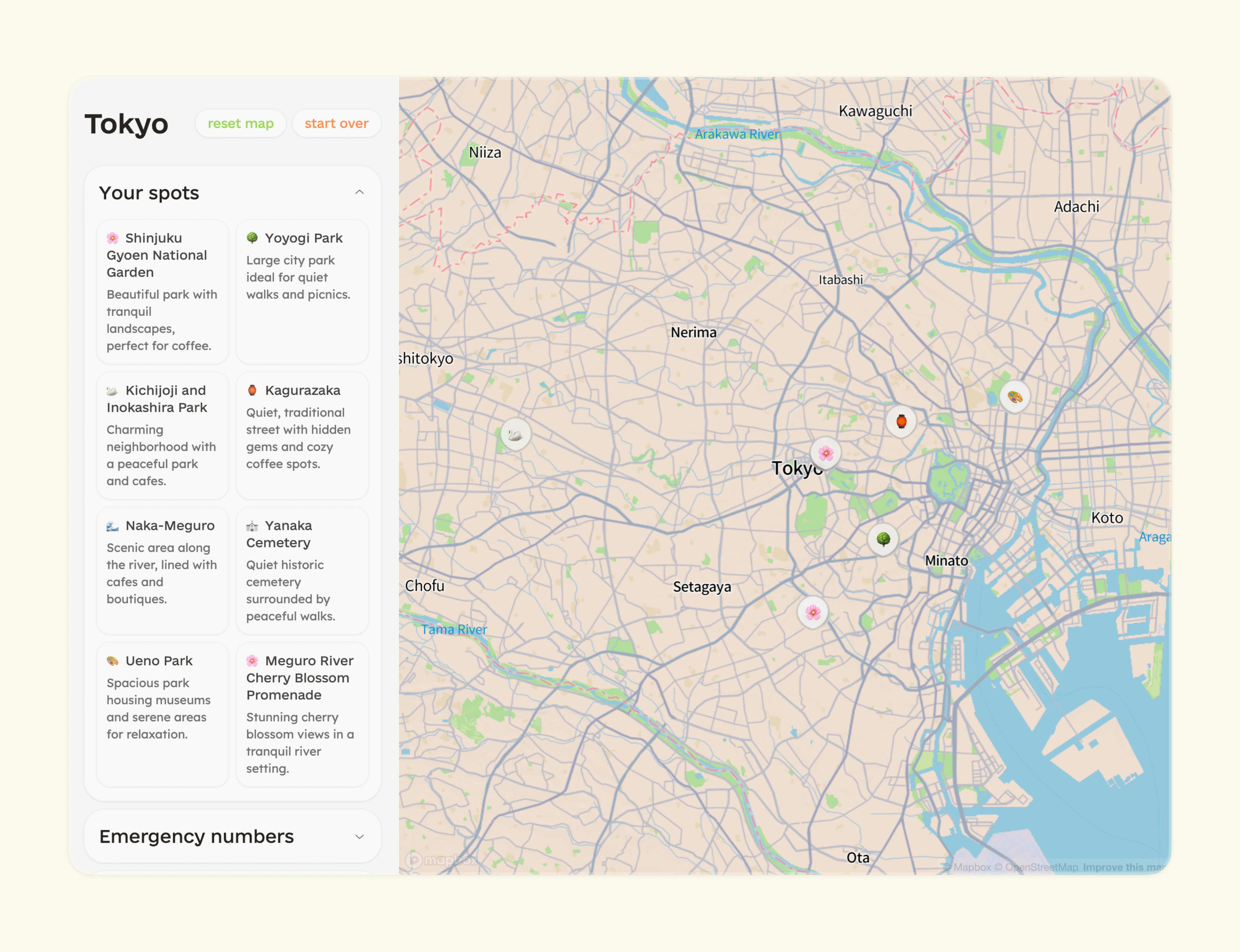Click the cherry blossom marker below Setagaya
1240x952 pixels.
pos(813,612)
